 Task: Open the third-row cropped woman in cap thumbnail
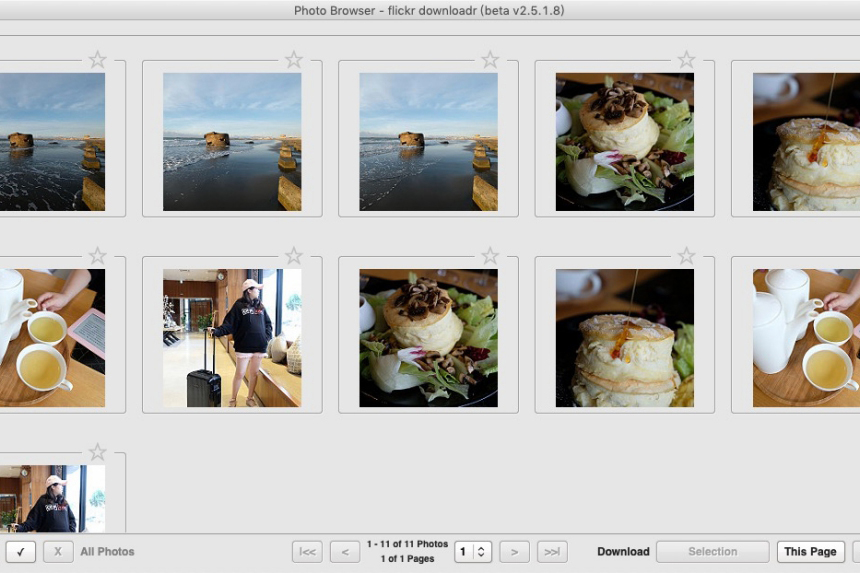coord(52,498)
